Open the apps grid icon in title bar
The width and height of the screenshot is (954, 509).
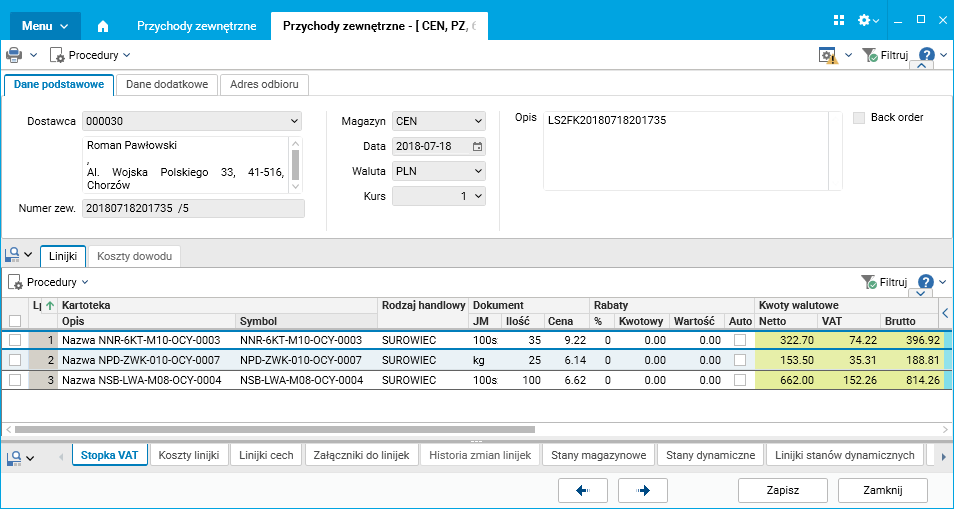pyautogui.click(x=839, y=20)
